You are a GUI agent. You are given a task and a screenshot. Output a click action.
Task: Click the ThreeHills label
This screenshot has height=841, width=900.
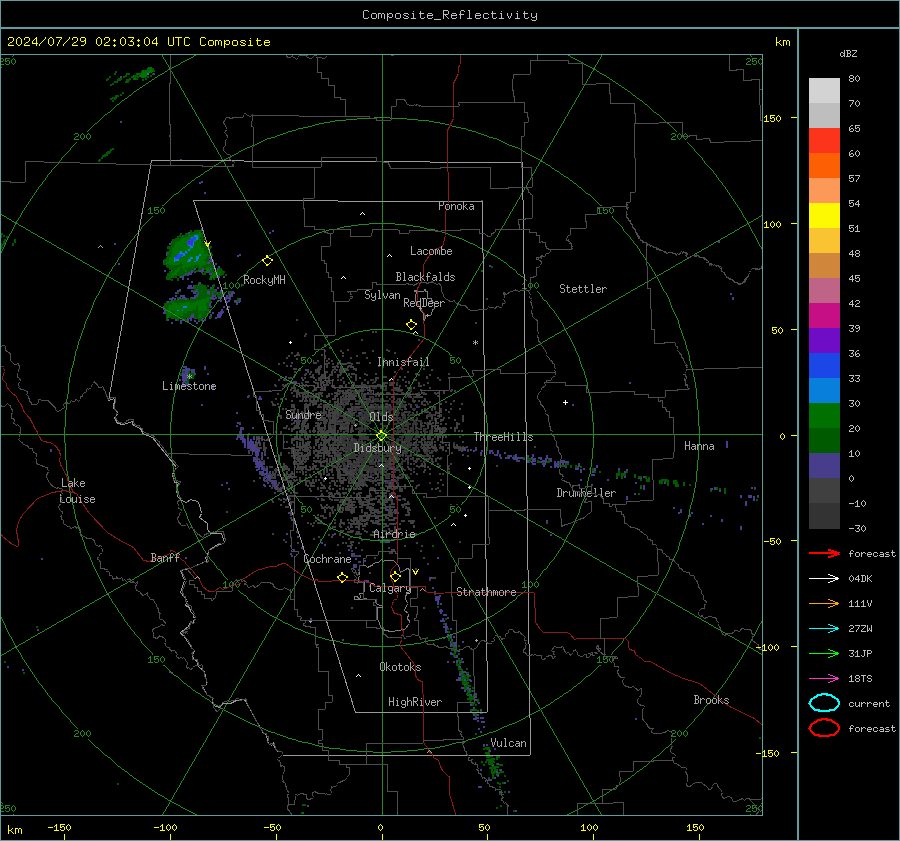pyautogui.click(x=503, y=437)
